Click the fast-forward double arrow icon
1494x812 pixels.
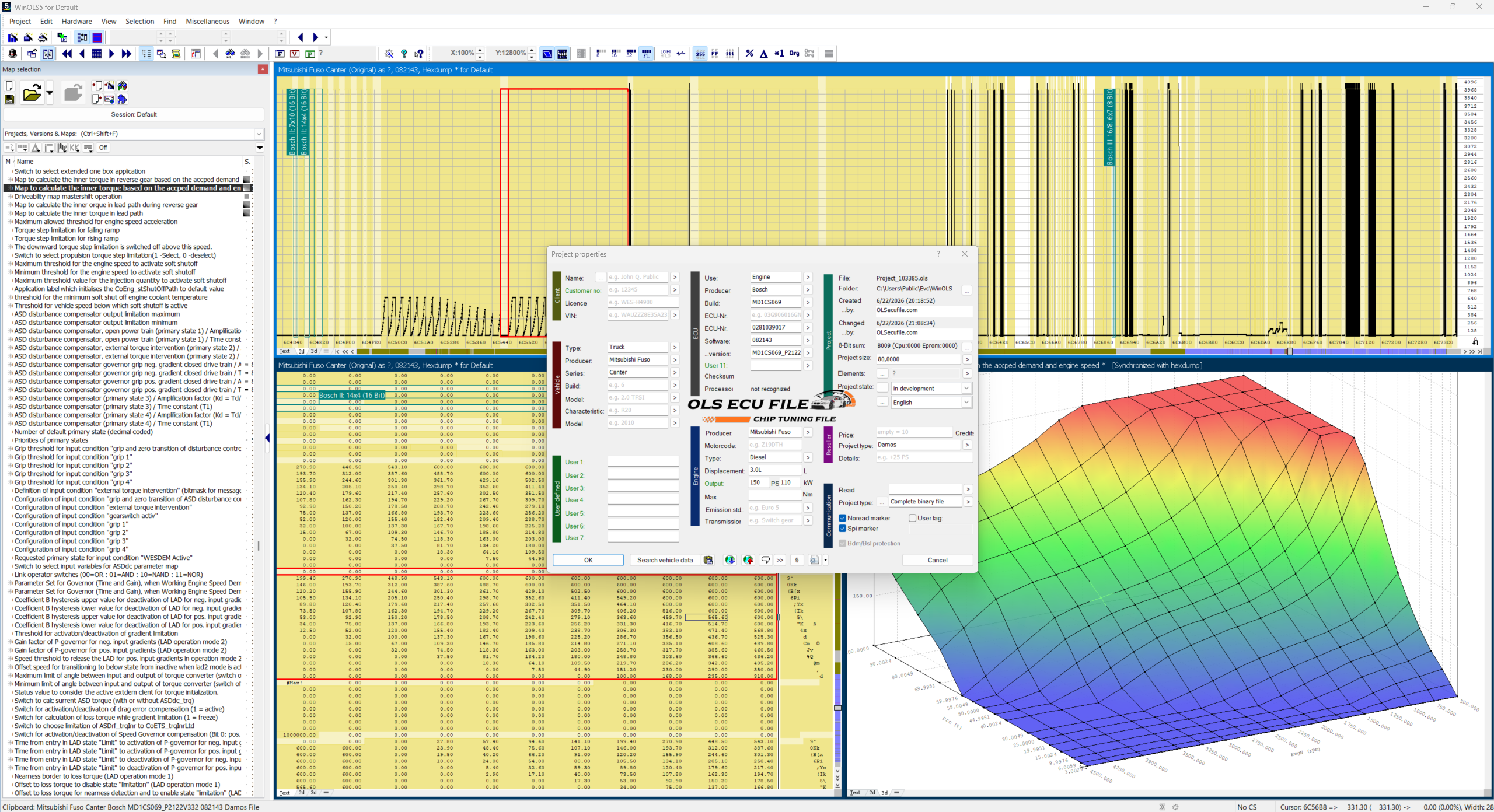pos(127,54)
